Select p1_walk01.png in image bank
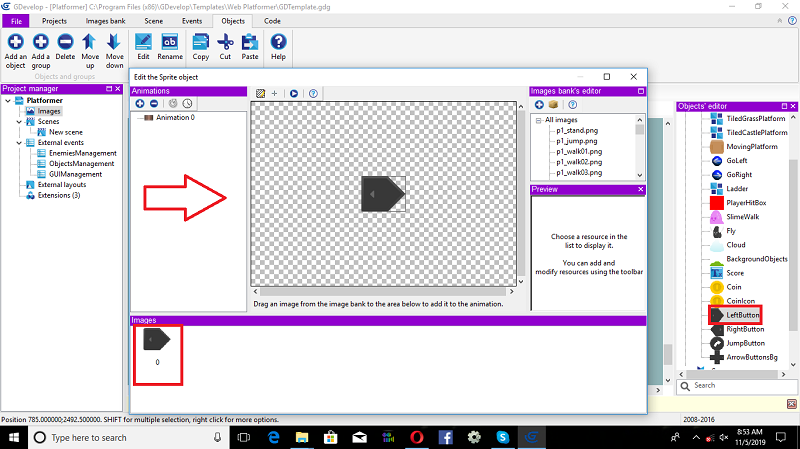 [x=579, y=152]
